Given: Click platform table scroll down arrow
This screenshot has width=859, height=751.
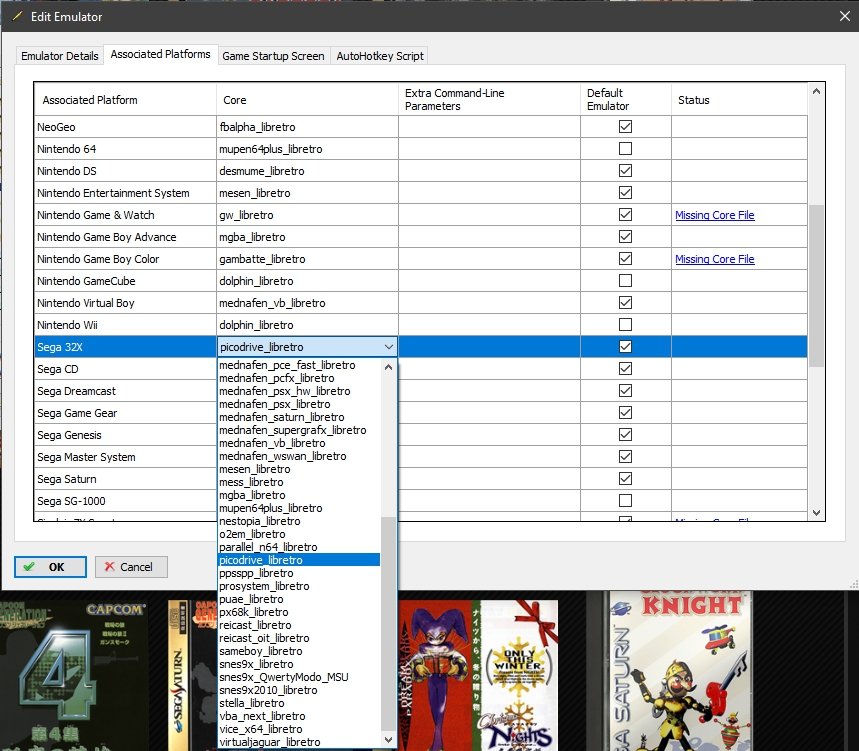Looking at the screenshot, I should (816, 513).
